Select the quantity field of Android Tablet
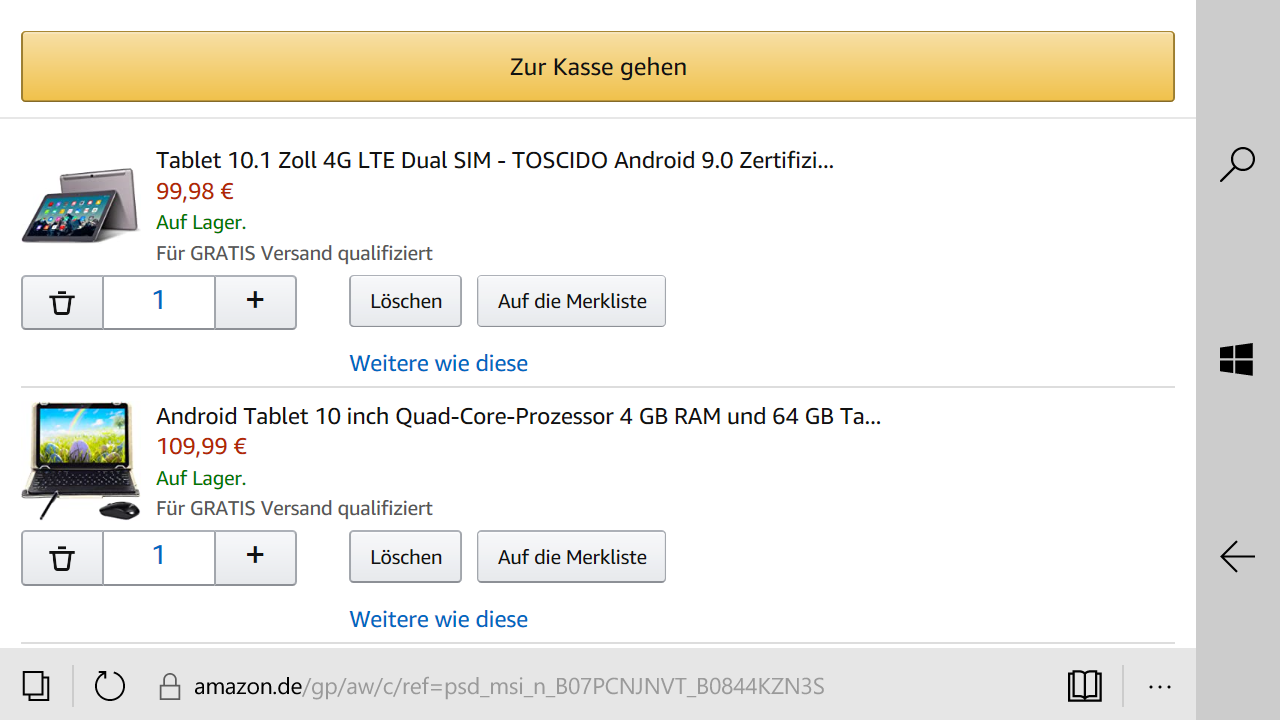The width and height of the screenshot is (1280, 720). coord(159,558)
